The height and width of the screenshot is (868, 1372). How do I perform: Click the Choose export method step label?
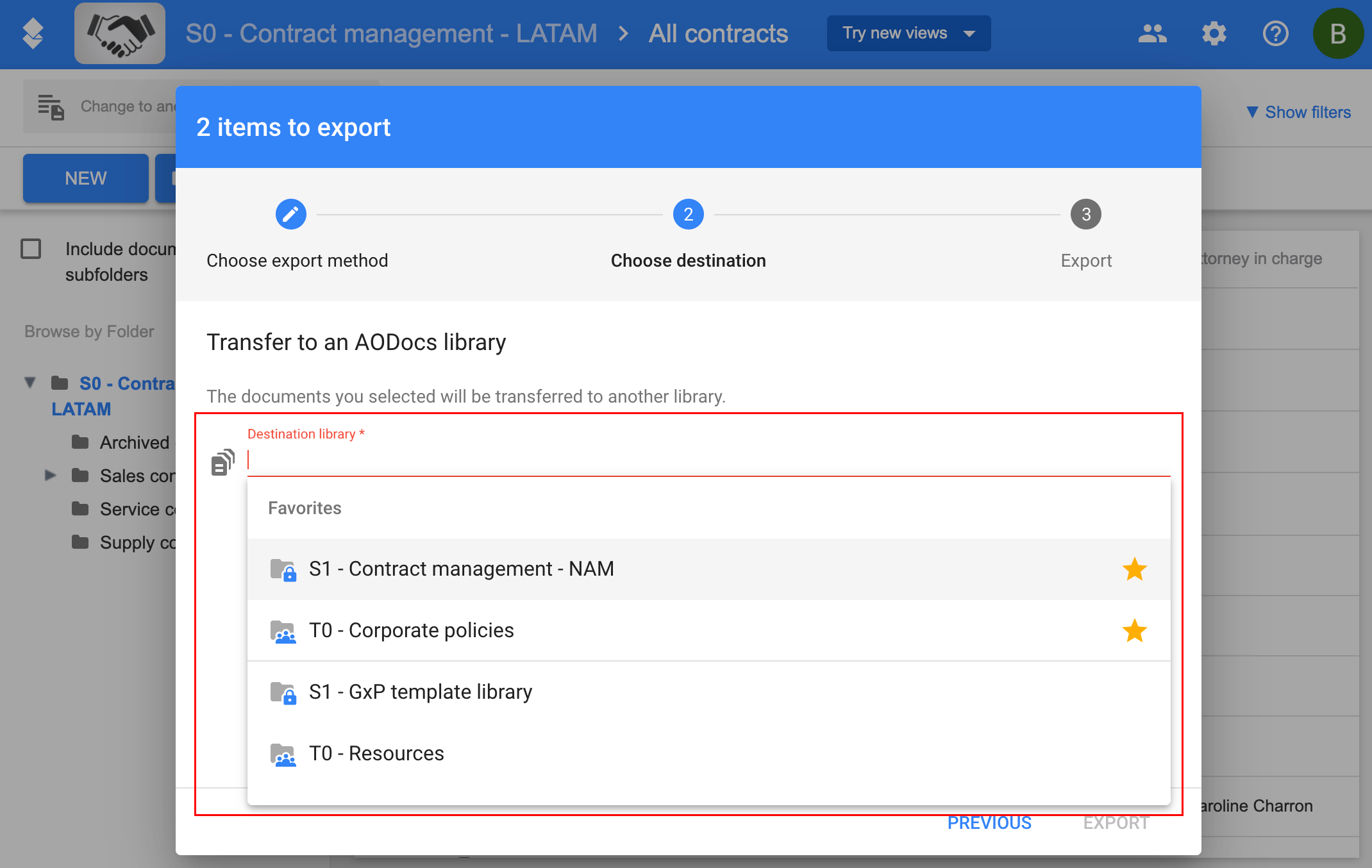pyautogui.click(x=297, y=260)
